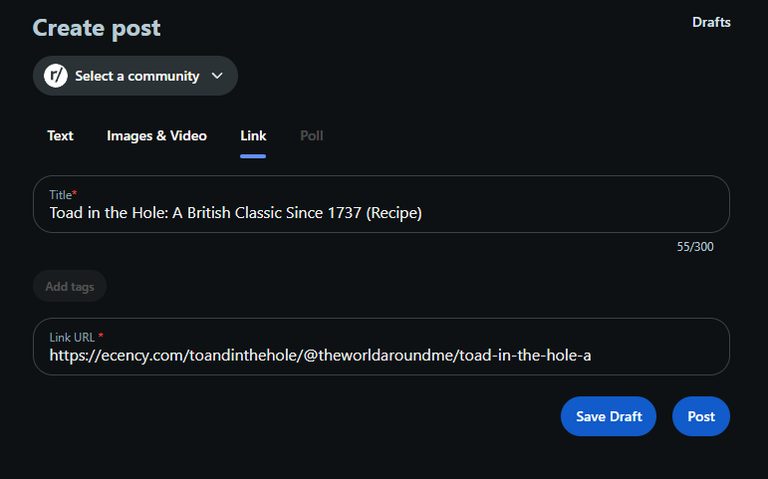Select the Link tab
Image resolution: width=768 pixels, height=479 pixels.
[253, 136]
